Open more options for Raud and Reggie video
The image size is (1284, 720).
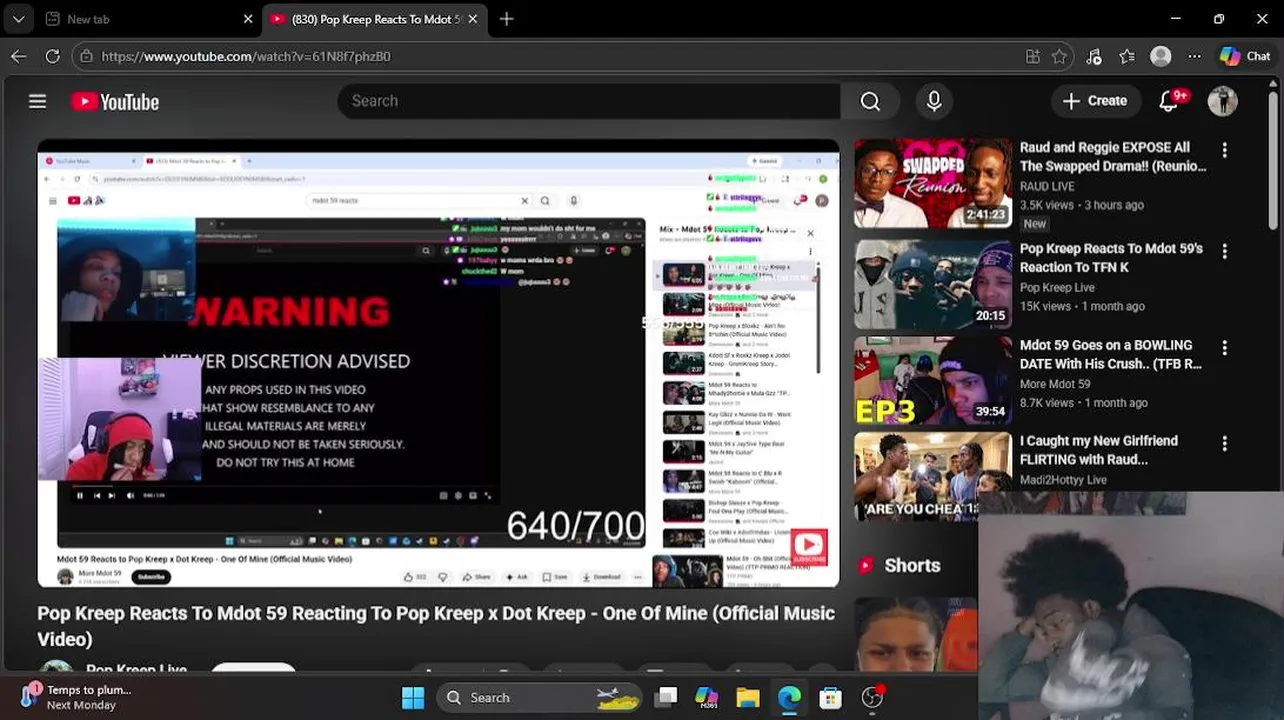(1224, 150)
